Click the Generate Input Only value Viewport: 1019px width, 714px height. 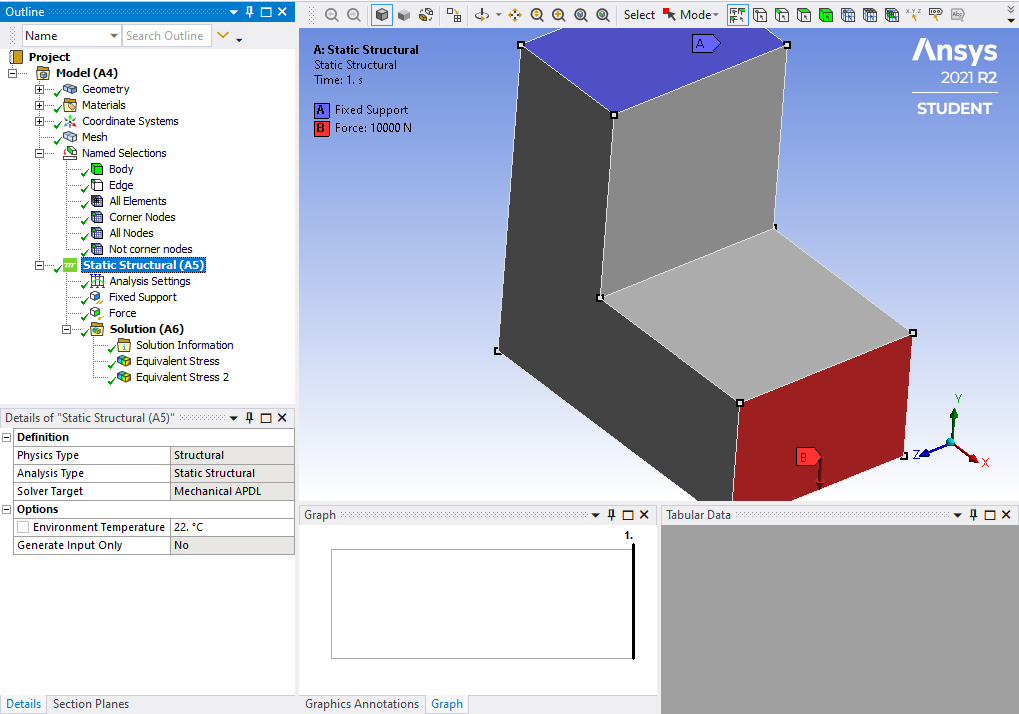tap(232, 545)
